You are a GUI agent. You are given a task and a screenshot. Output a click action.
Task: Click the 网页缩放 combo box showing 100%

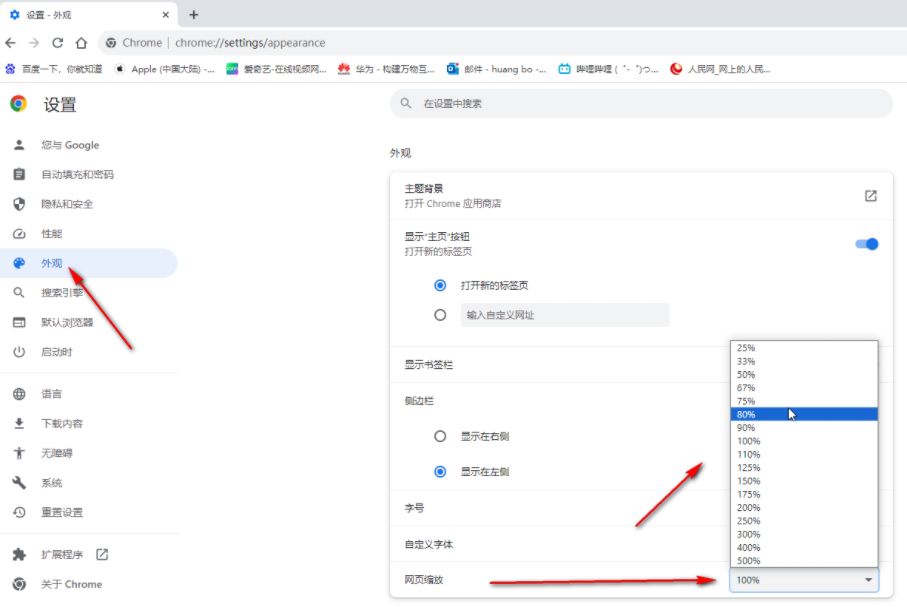pyautogui.click(x=804, y=580)
